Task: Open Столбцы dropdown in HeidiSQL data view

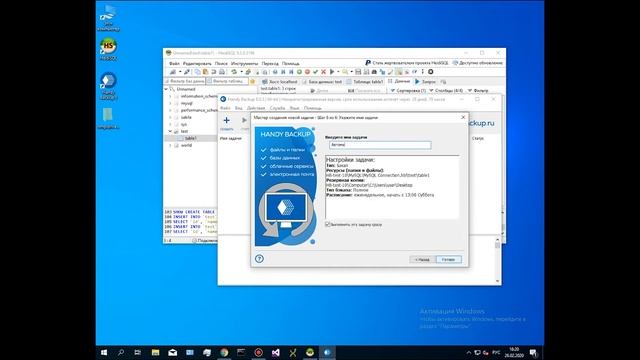Action: (446, 91)
